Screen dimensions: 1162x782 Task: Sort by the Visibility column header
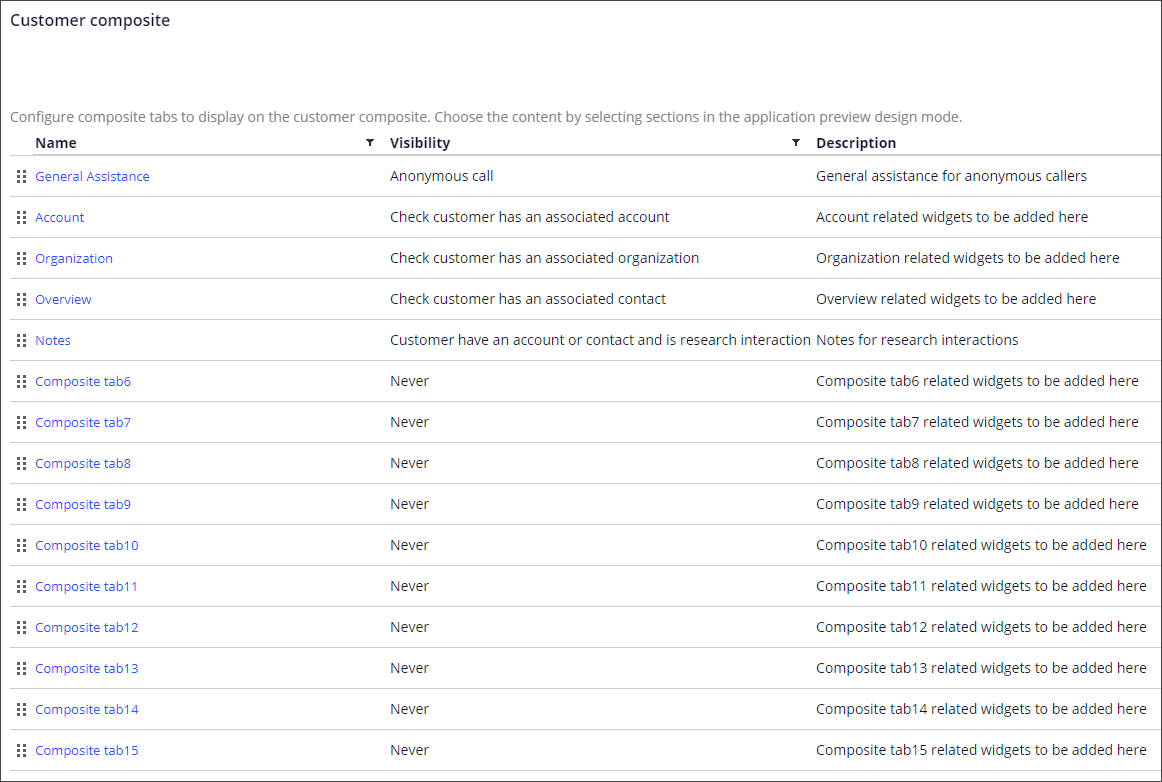coord(420,143)
